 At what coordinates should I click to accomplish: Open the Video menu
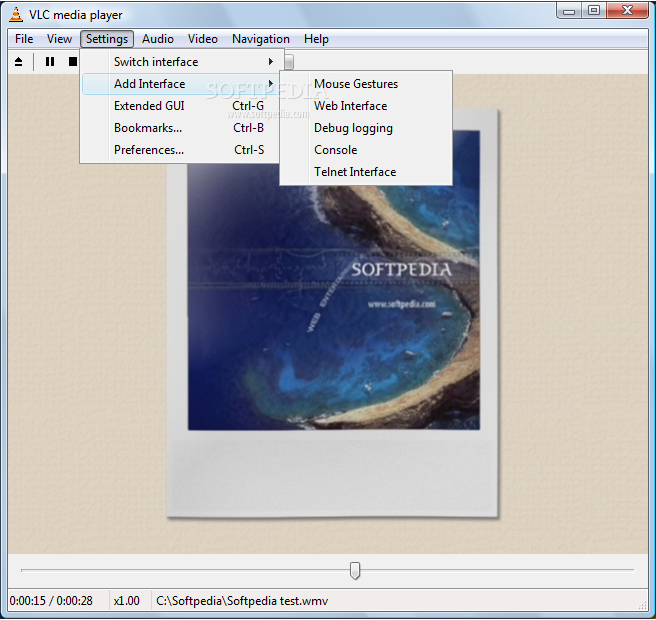[202, 39]
